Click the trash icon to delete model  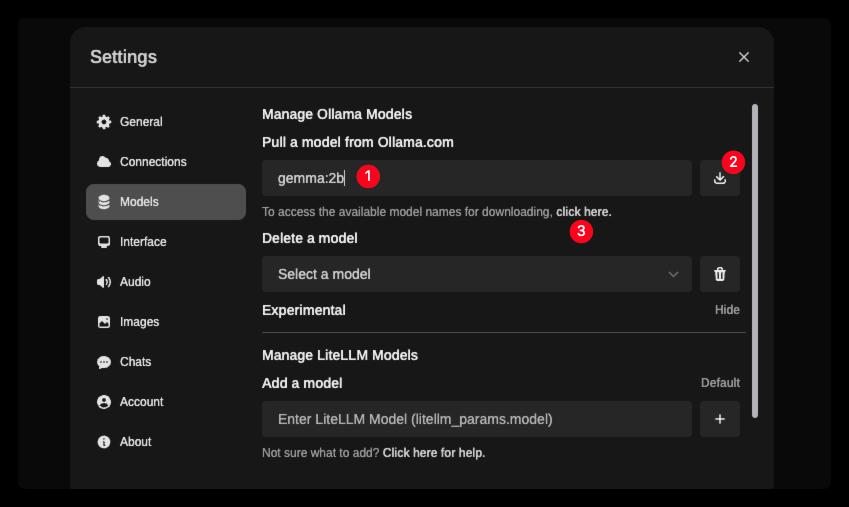pos(720,274)
